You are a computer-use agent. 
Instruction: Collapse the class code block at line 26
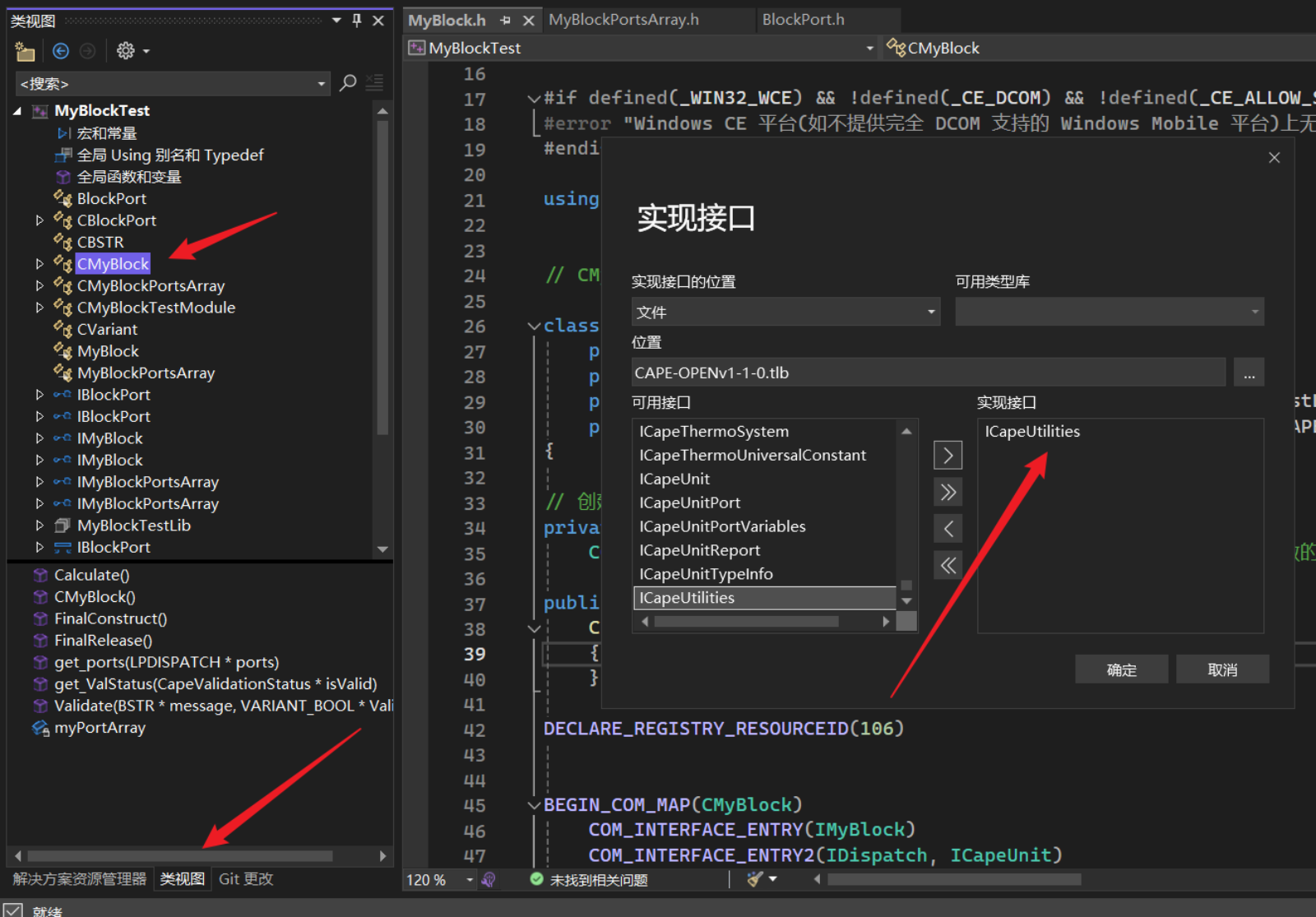534,326
